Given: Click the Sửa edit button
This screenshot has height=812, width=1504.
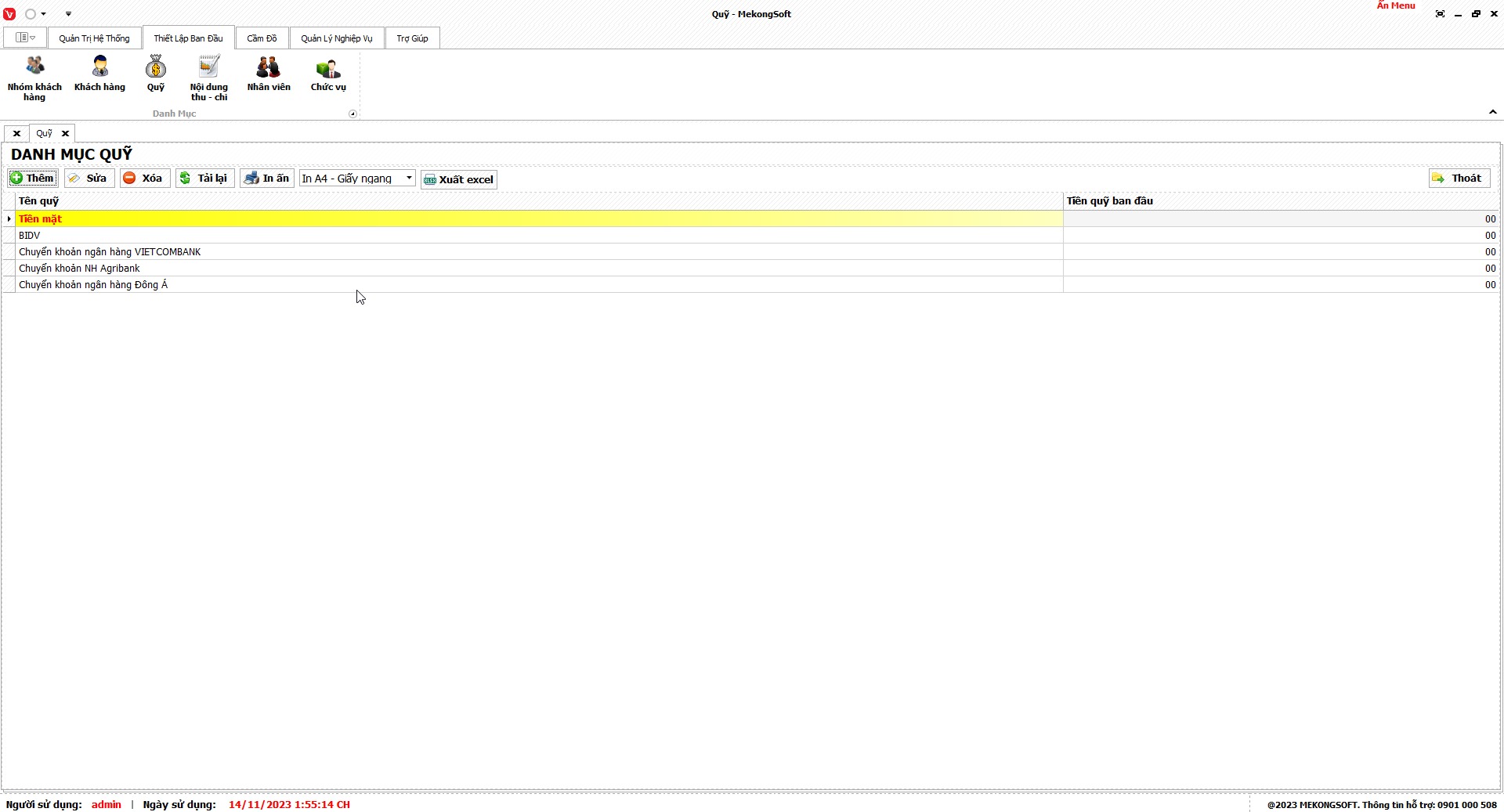Looking at the screenshot, I should click(89, 179).
